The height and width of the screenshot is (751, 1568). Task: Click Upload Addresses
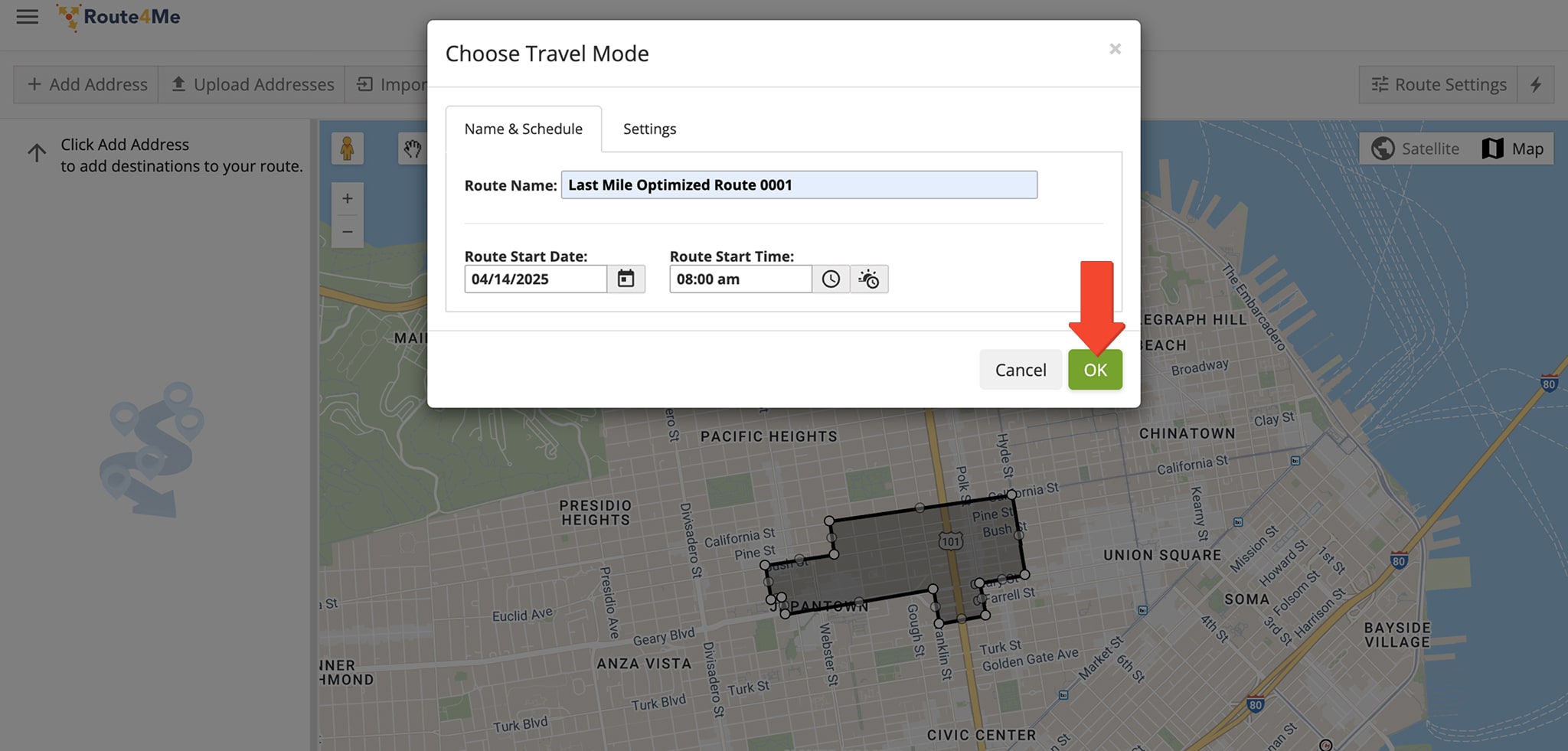tap(252, 84)
